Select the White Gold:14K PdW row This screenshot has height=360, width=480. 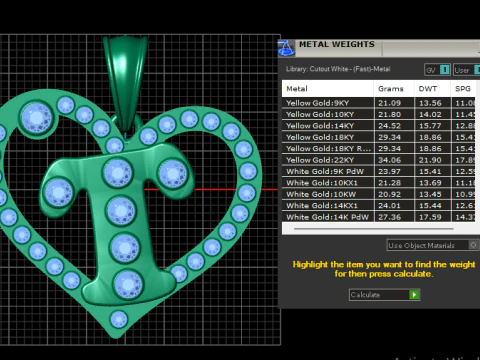tap(379, 217)
